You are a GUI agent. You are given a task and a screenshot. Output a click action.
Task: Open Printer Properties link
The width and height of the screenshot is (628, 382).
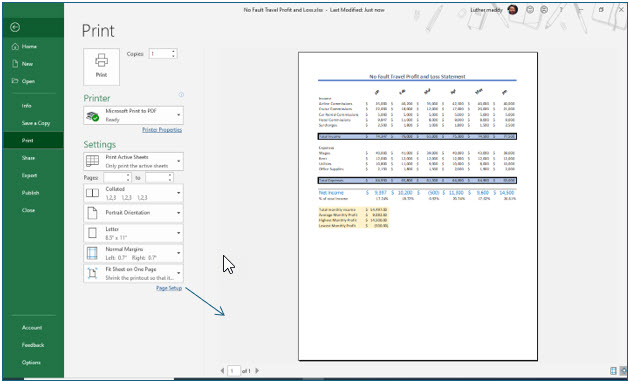pos(162,130)
